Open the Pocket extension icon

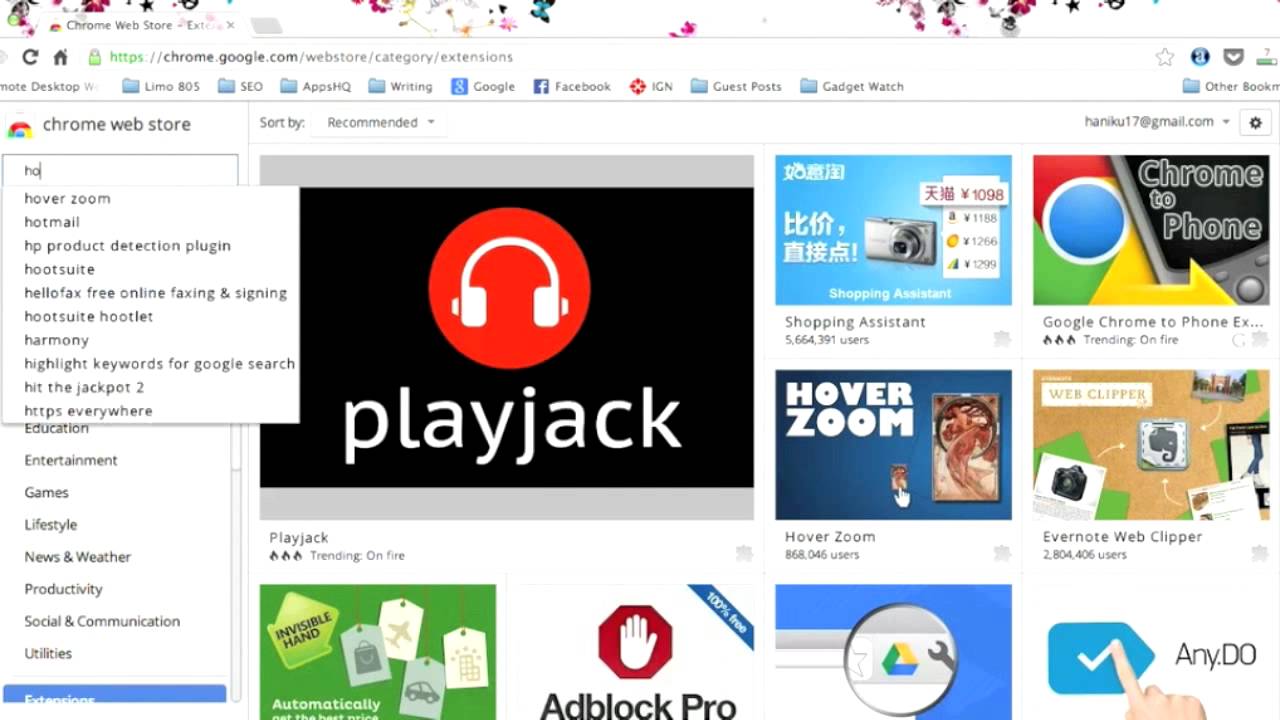1234,57
